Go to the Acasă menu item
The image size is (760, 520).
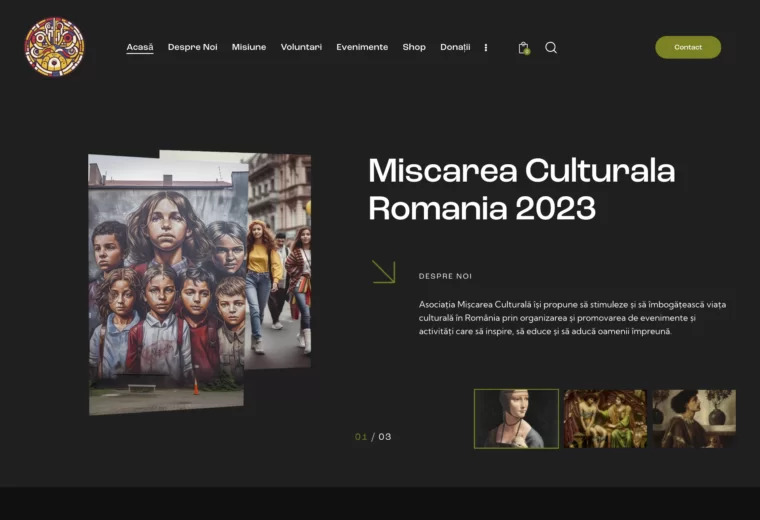140,47
